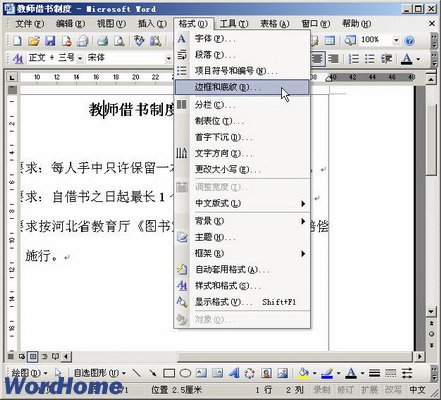
Task: Click the vertical scrollbar down arrow
Action: (431, 312)
